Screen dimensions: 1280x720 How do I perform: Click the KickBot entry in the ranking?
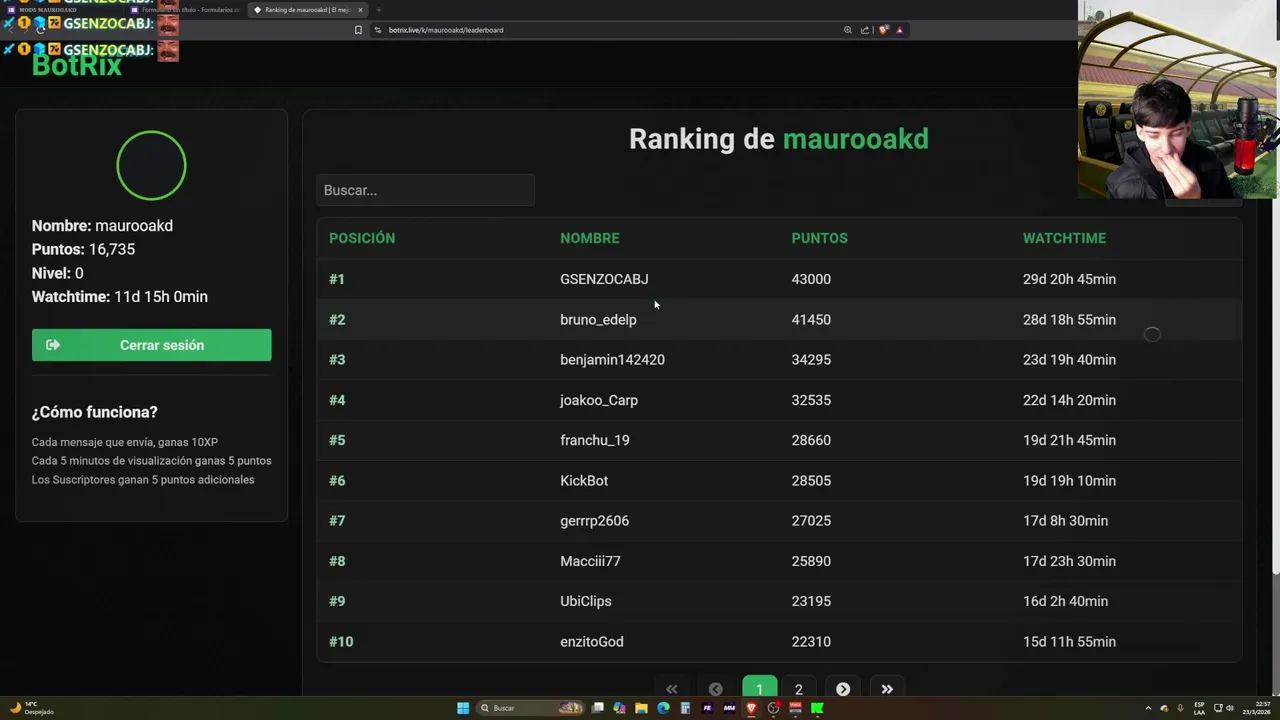tap(584, 481)
